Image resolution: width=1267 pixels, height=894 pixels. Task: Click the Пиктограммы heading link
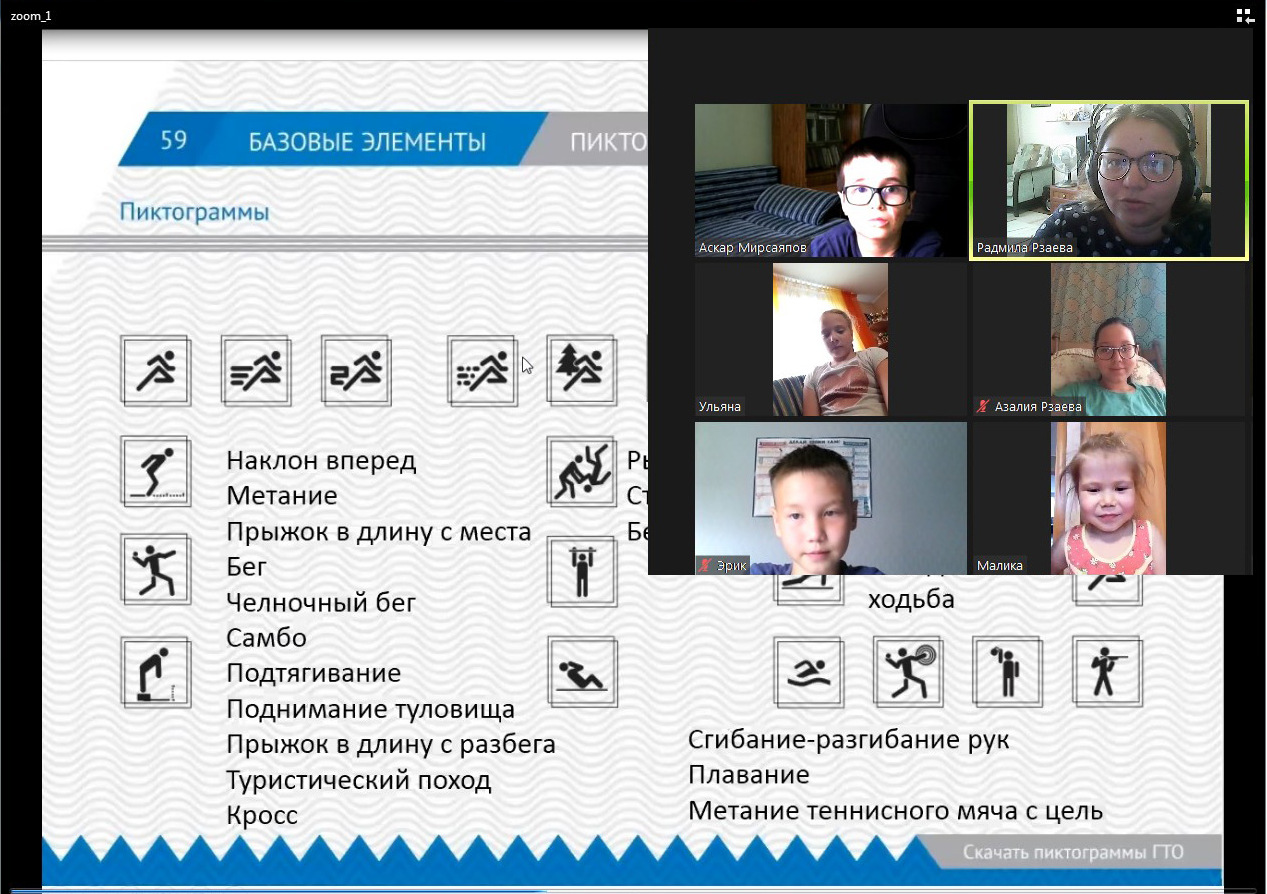[x=194, y=212]
